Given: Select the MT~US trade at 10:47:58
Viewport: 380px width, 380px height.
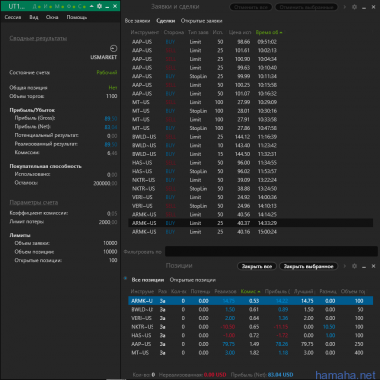Looking at the screenshot, I should (x=250, y=128).
